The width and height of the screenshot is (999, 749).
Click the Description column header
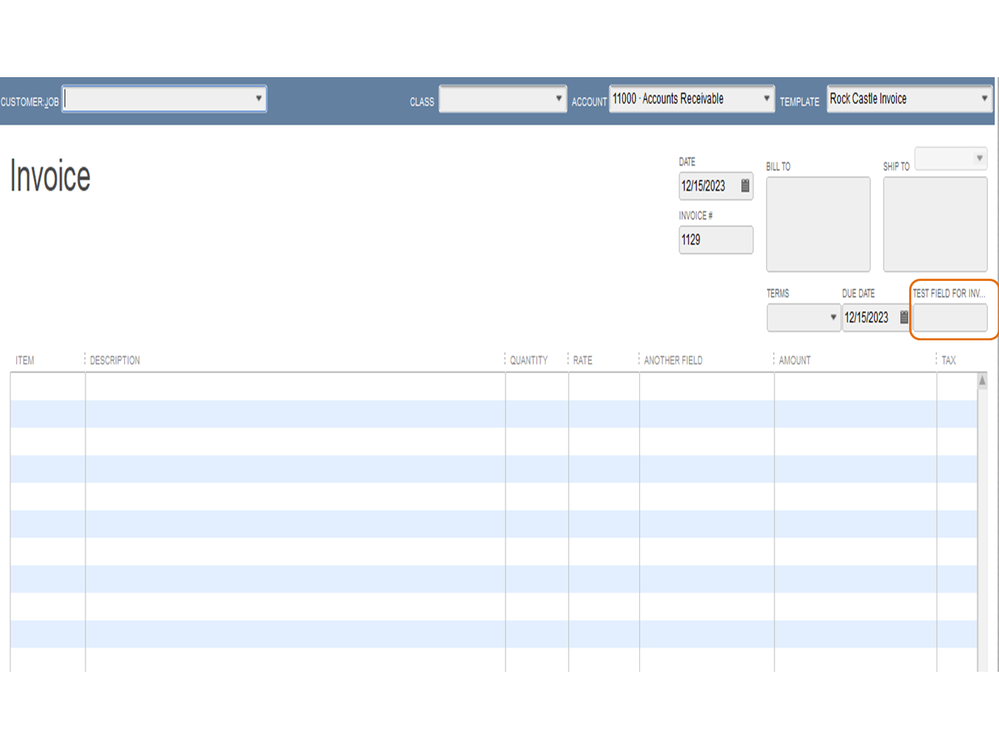point(115,360)
